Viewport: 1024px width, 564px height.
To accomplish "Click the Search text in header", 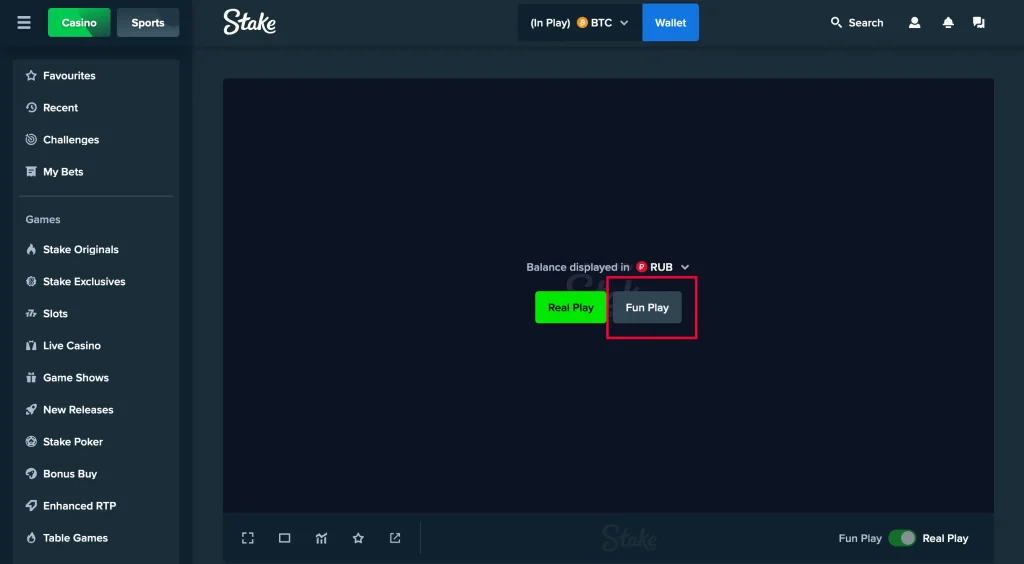I will pos(866,23).
